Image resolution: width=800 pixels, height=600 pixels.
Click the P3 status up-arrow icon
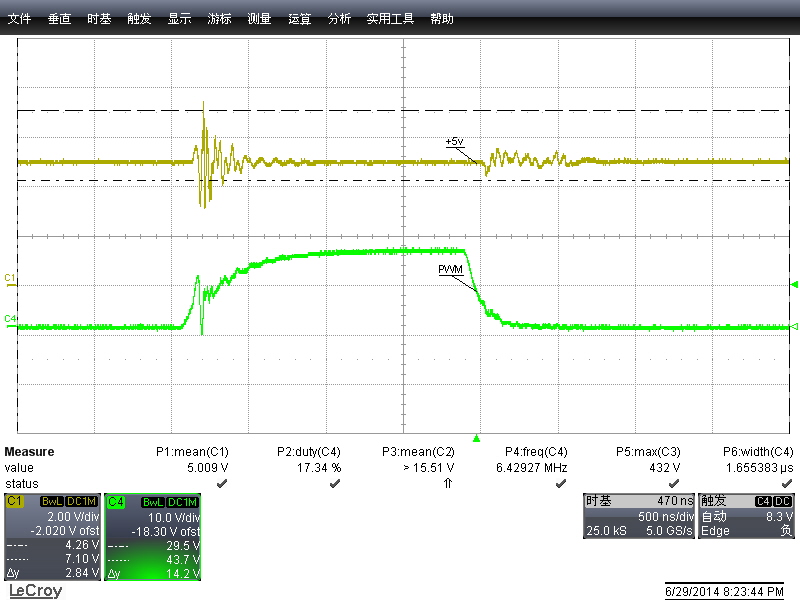tap(448, 483)
